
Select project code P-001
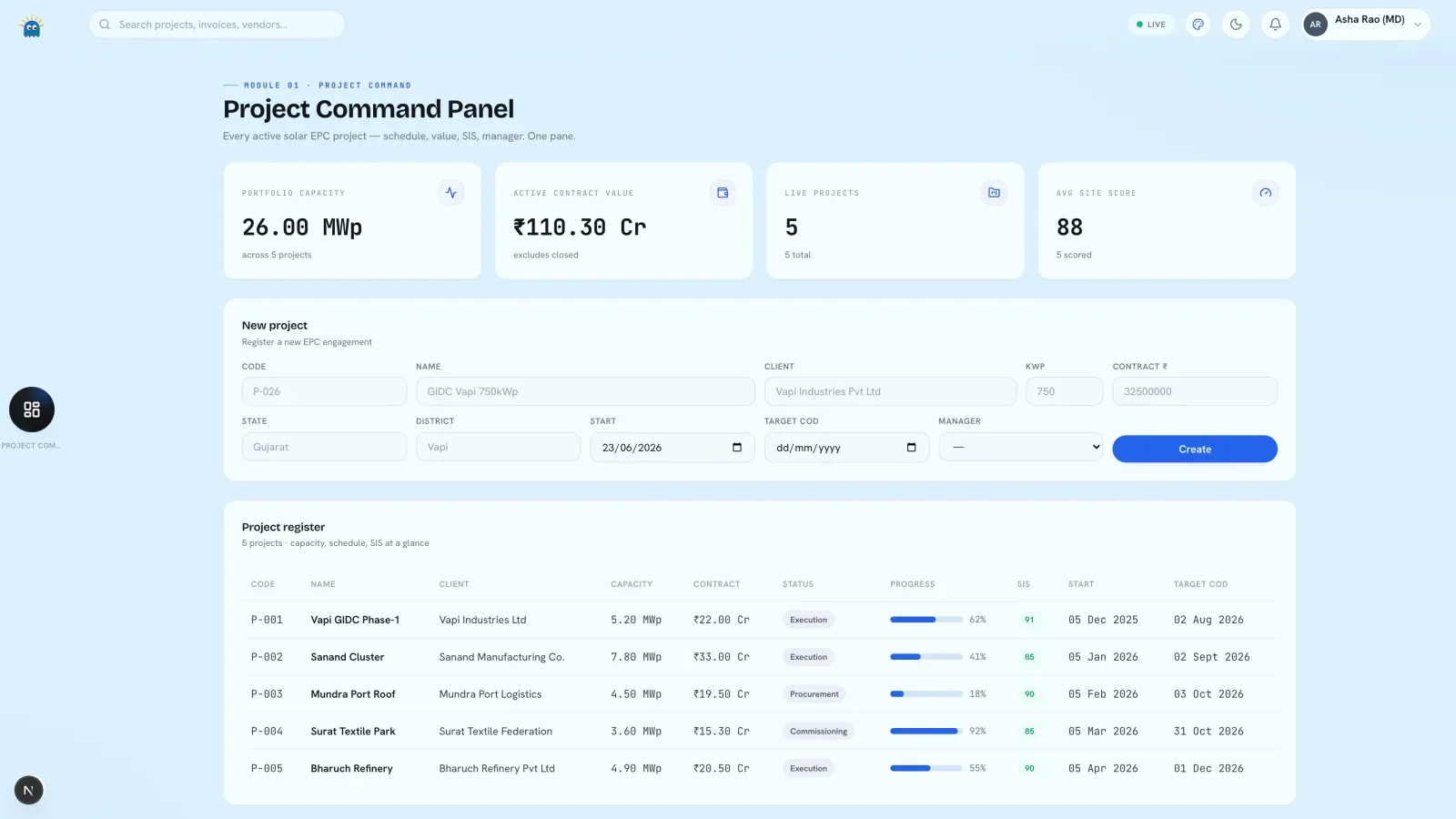pos(267,620)
